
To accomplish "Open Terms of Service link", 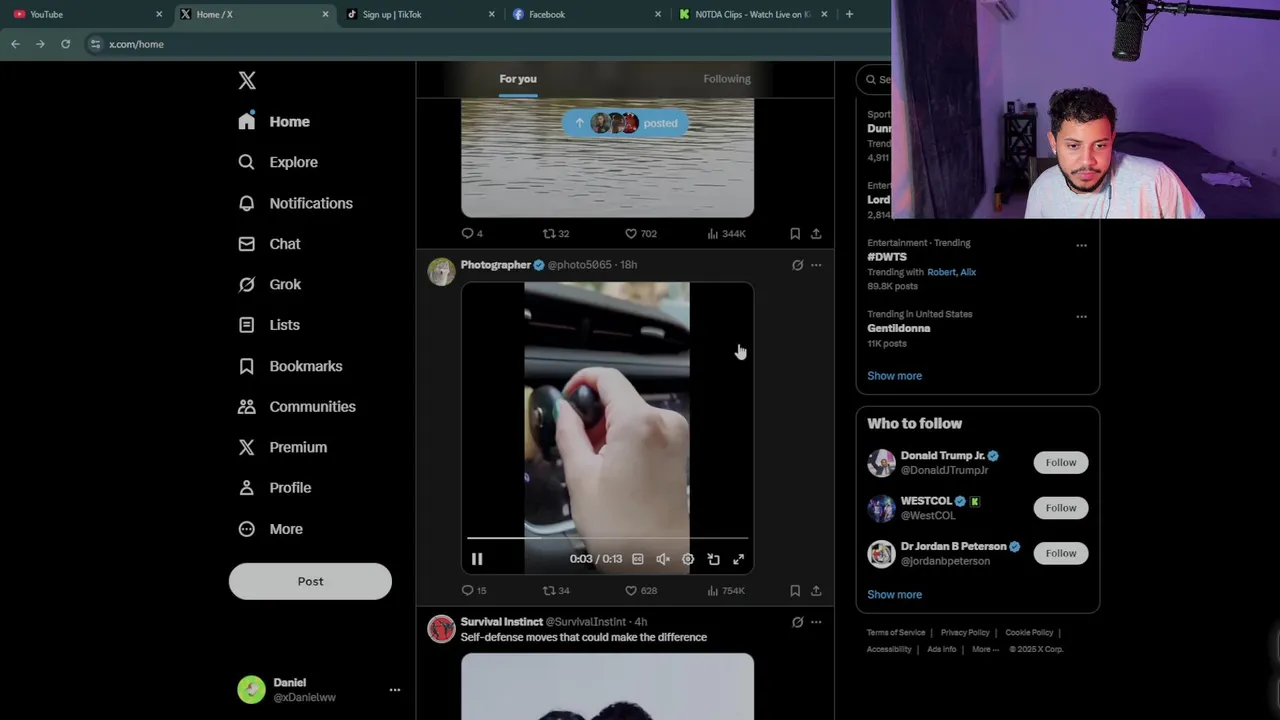I will pos(896,633).
